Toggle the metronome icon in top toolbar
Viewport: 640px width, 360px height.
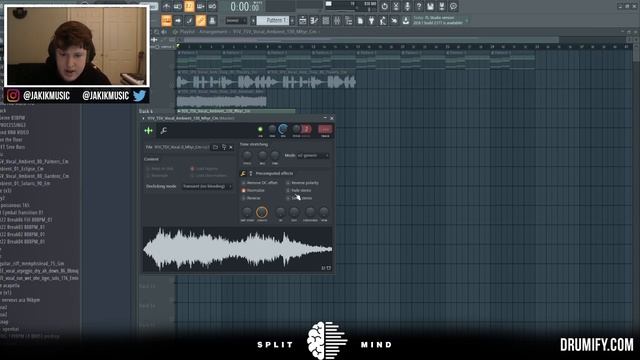click(x=167, y=6)
